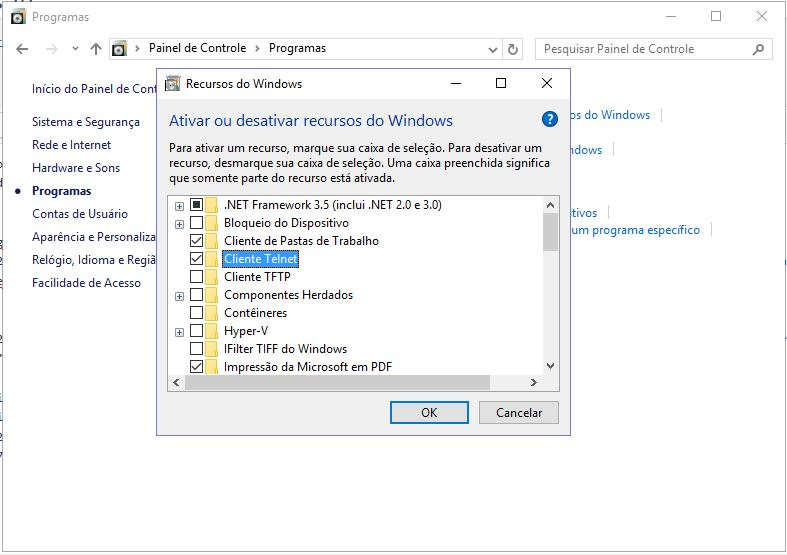The image size is (787, 555).
Task: Click the Control Panel icon in address bar
Action: click(120, 48)
